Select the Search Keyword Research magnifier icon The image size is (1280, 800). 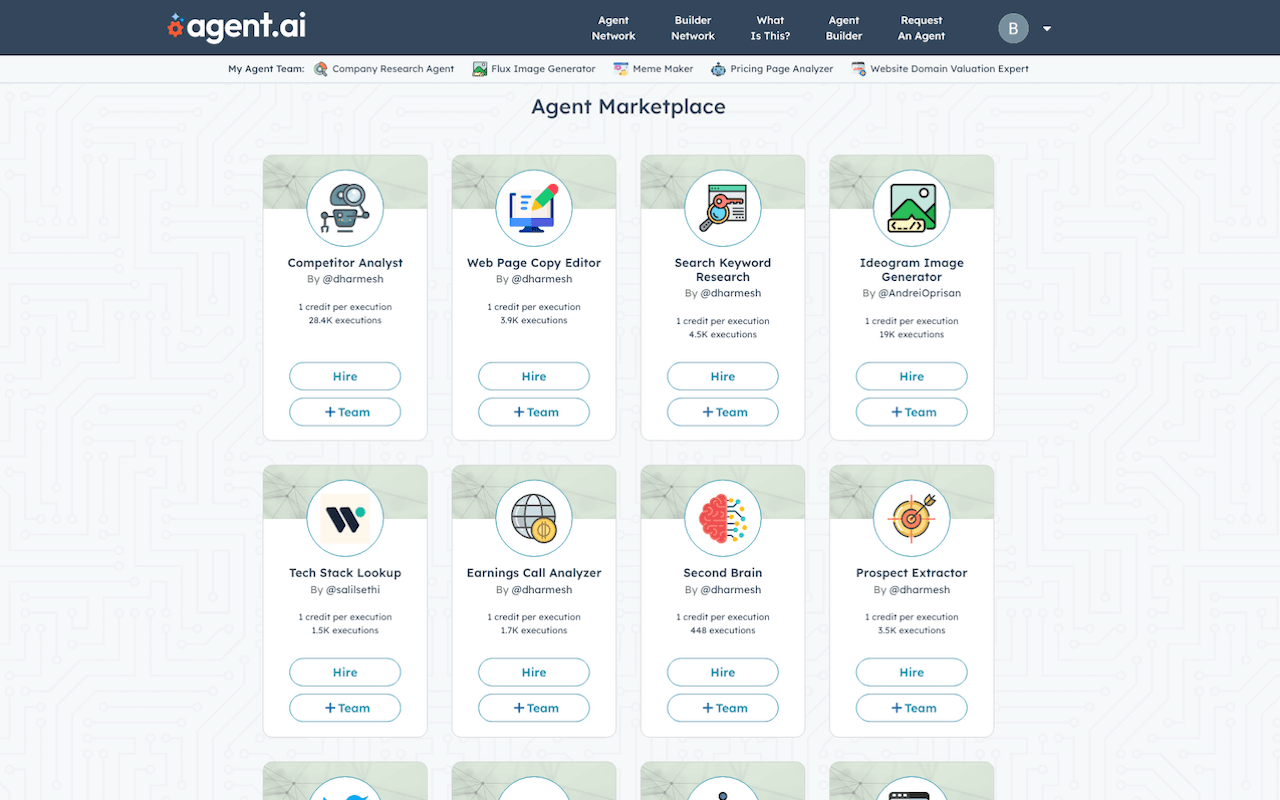pyautogui.click(x=722, y=208)
